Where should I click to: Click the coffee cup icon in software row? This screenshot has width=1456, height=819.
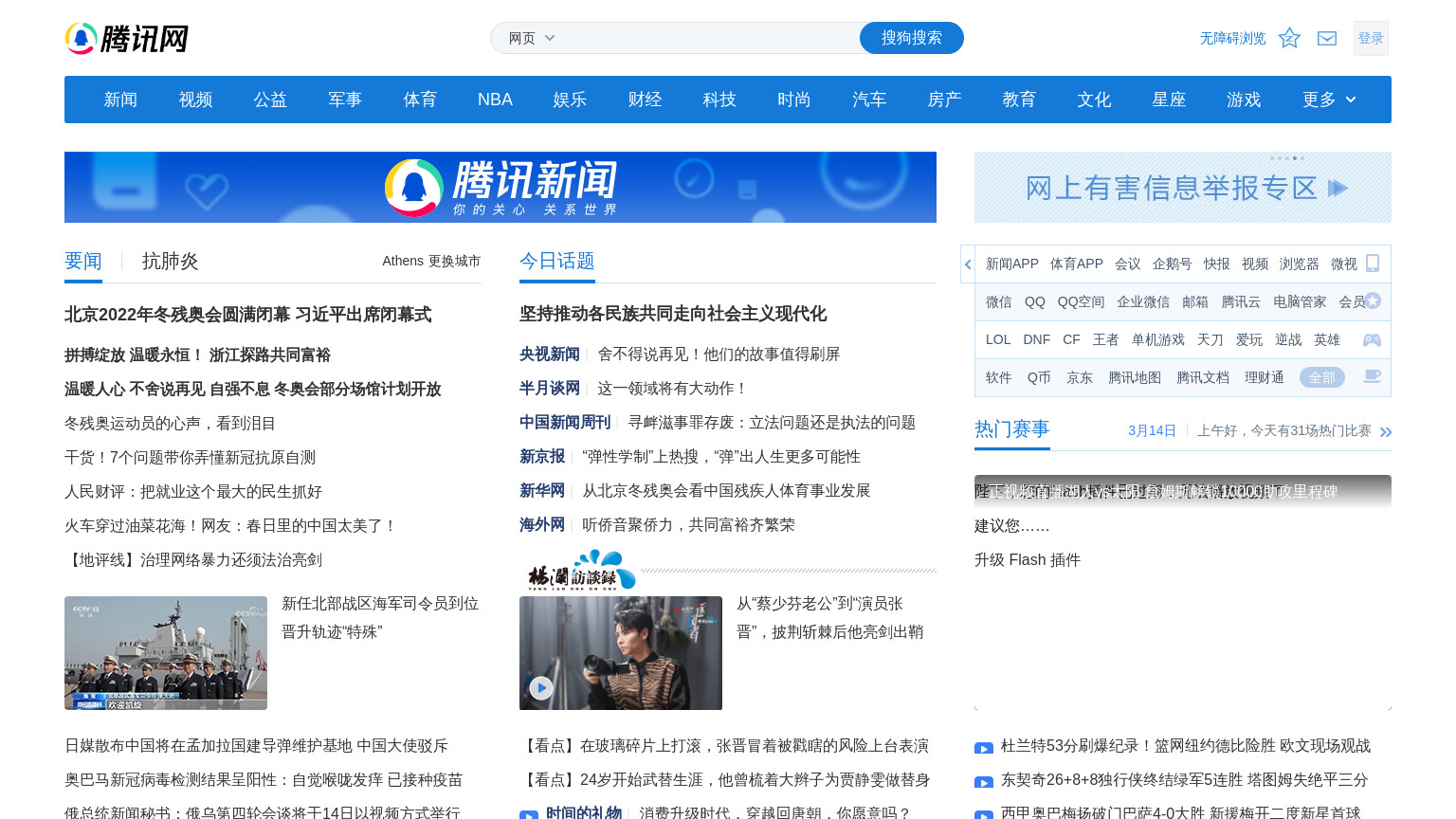pyautogui.click(x=1372, y=376)
